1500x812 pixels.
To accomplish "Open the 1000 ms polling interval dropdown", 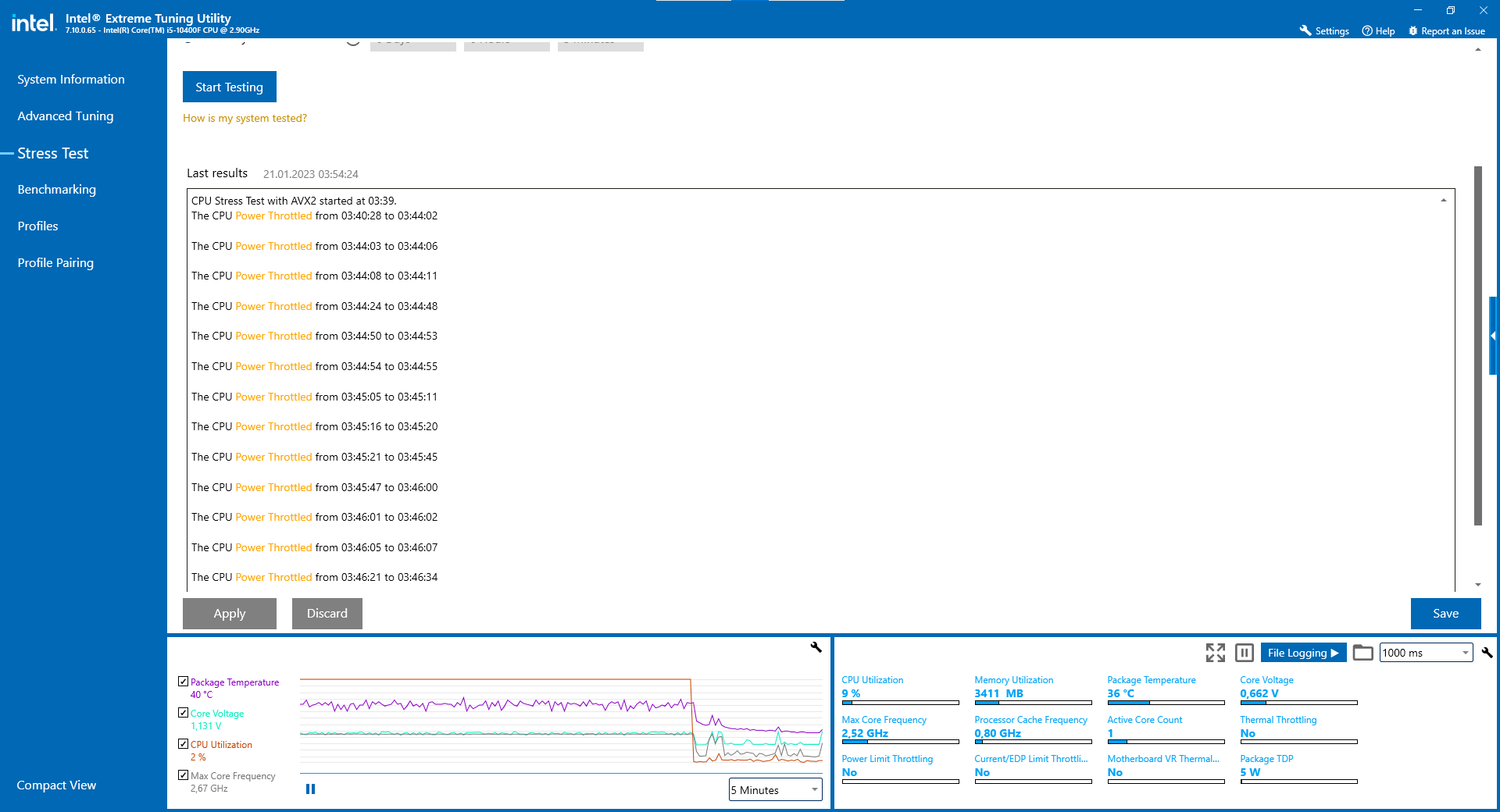I will pyautogui.click(x=1426, y=652).
